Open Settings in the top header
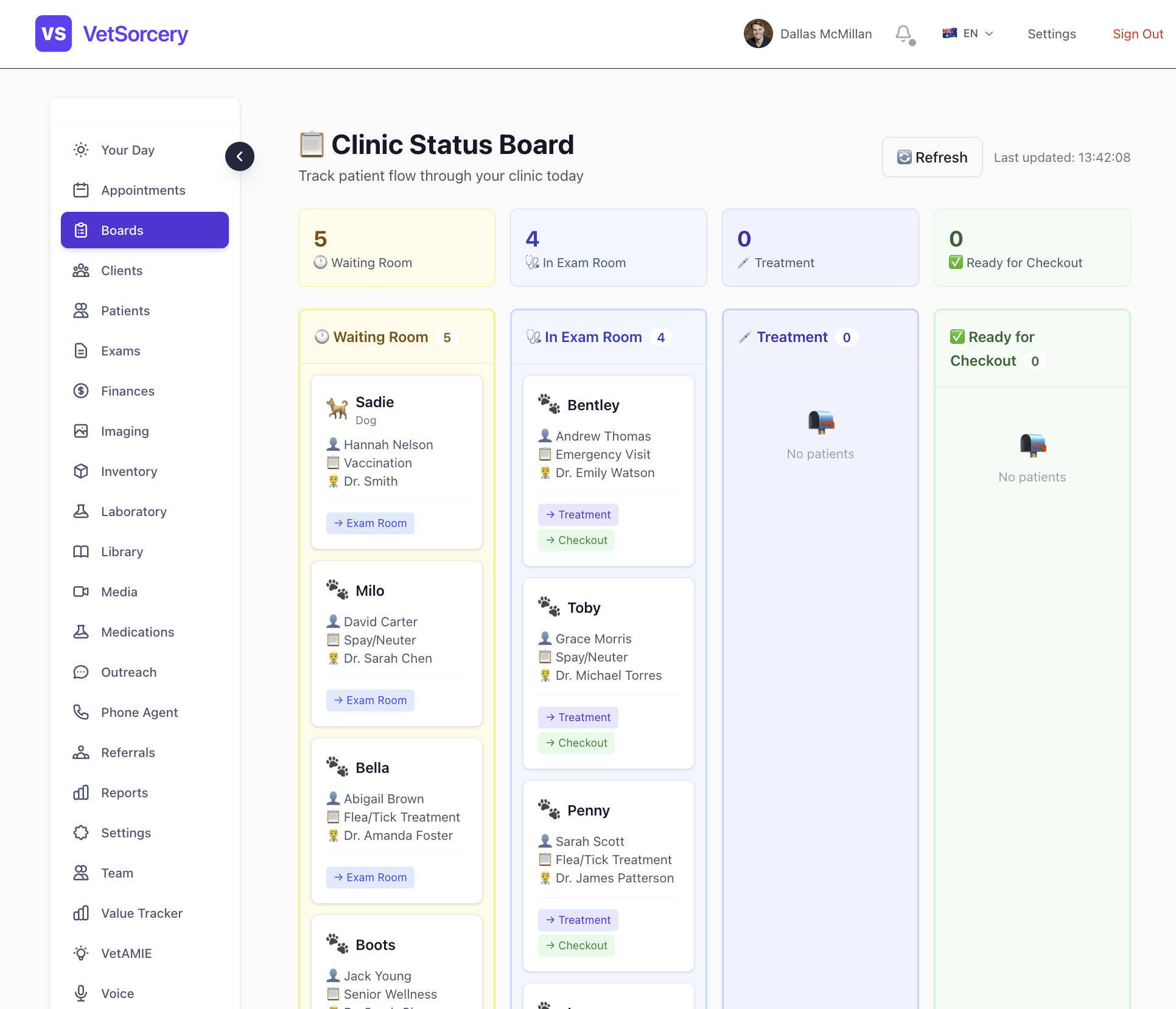 (x=1051, y=34)
